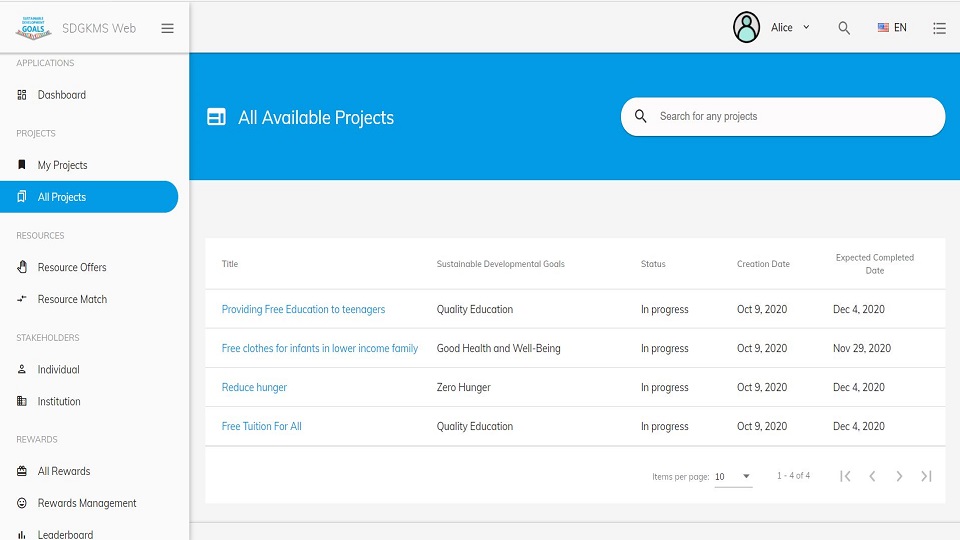Jump to last page of table
This screenshot has height=540, width=960.
926,476
